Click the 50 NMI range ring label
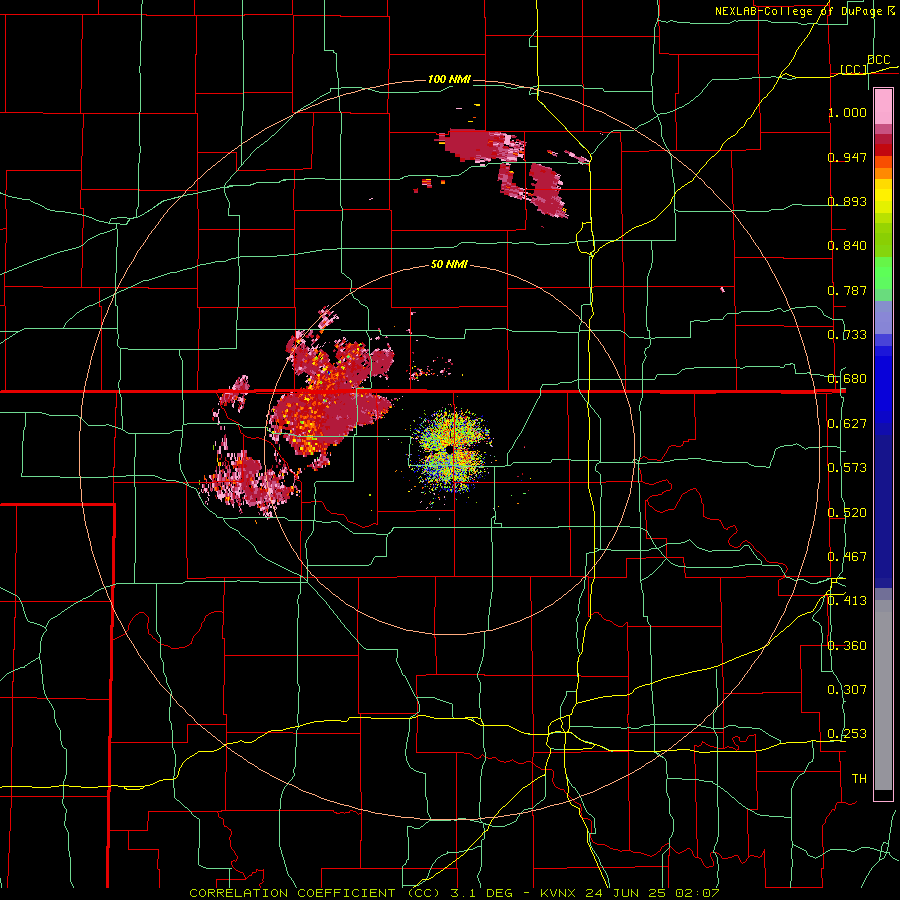This screenshot has width=900, height=900. pyautogui.click(x=449, y=264)
